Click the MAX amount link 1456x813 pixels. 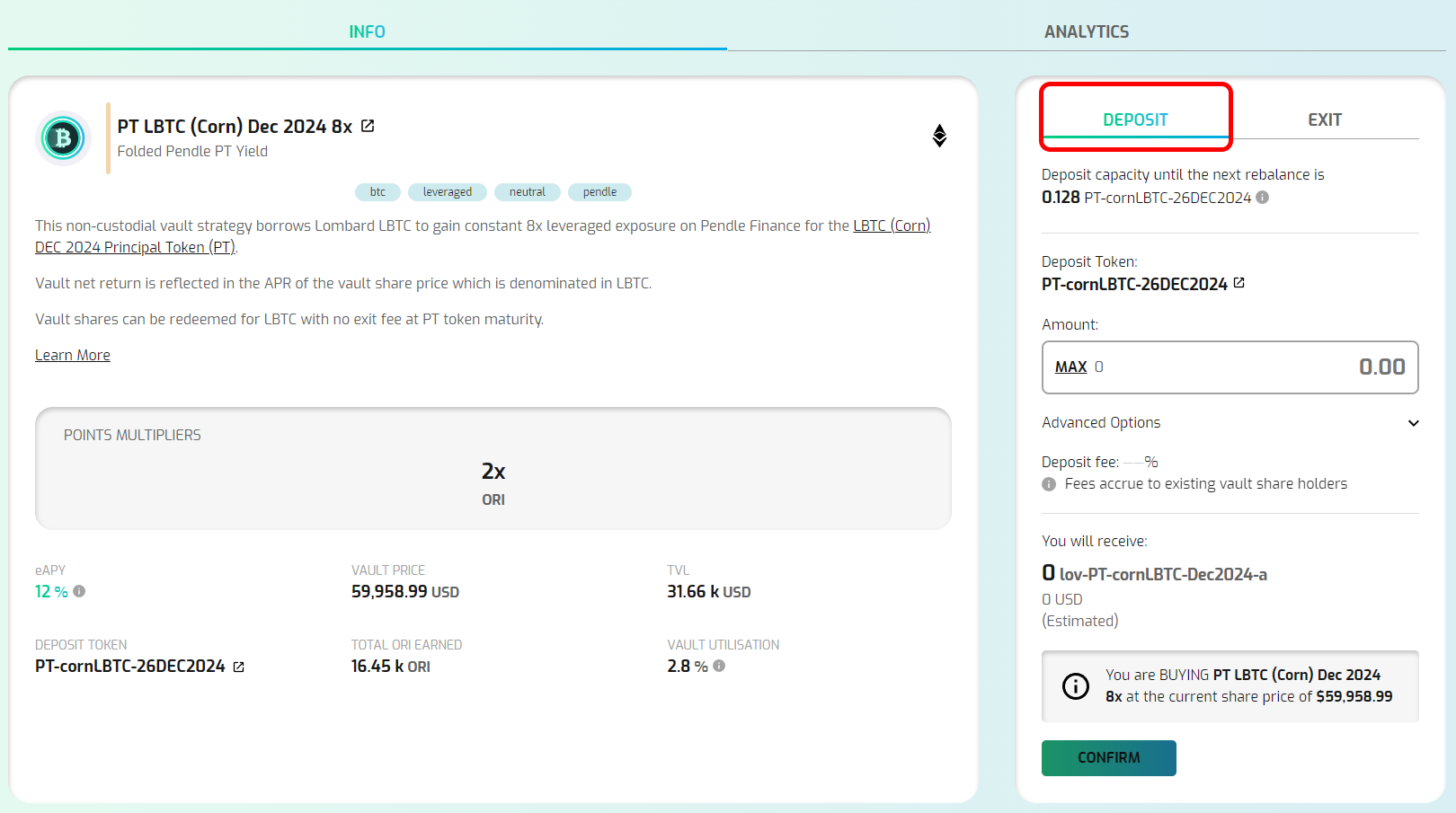[1070, 367]
